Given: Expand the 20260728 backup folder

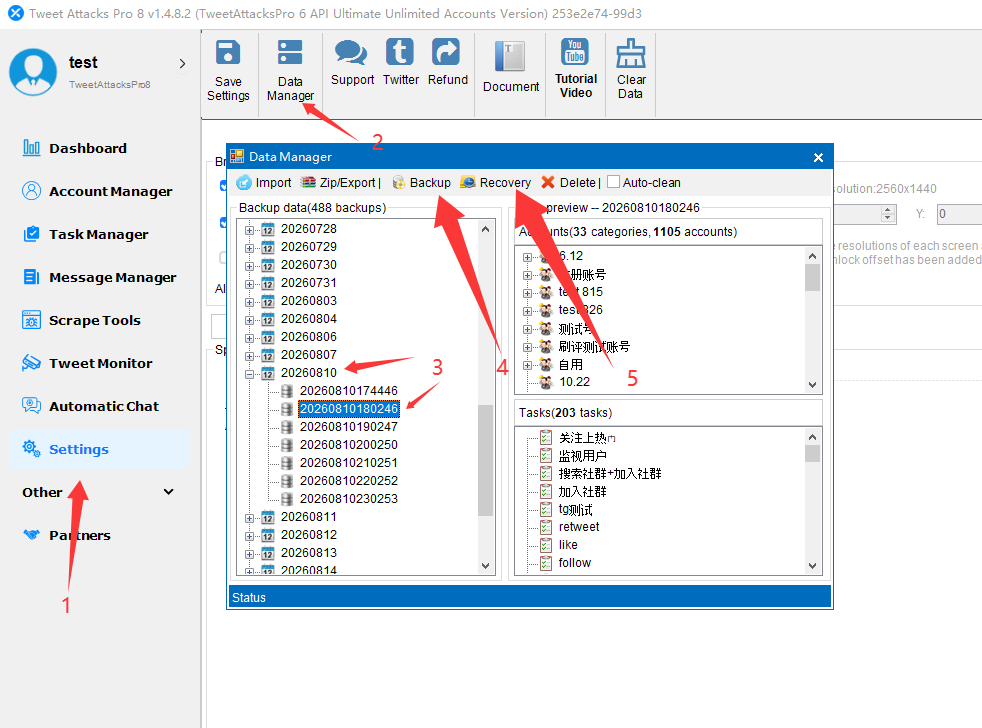Looking at the screenshot, I should [249, 230].
